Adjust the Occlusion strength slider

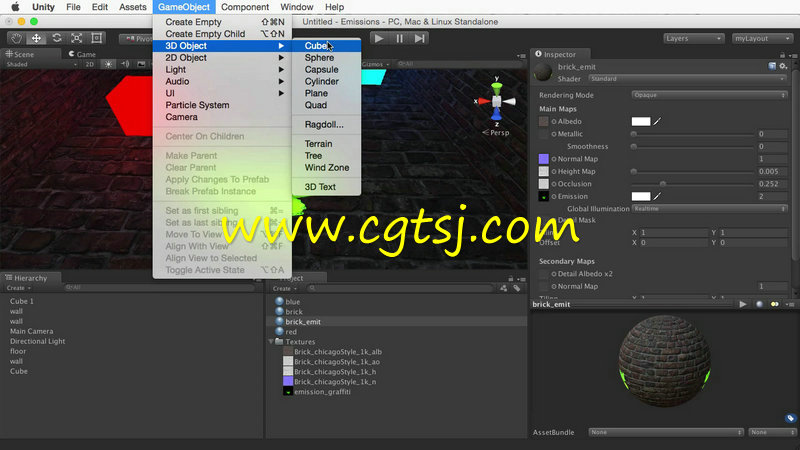coord(693,184)
